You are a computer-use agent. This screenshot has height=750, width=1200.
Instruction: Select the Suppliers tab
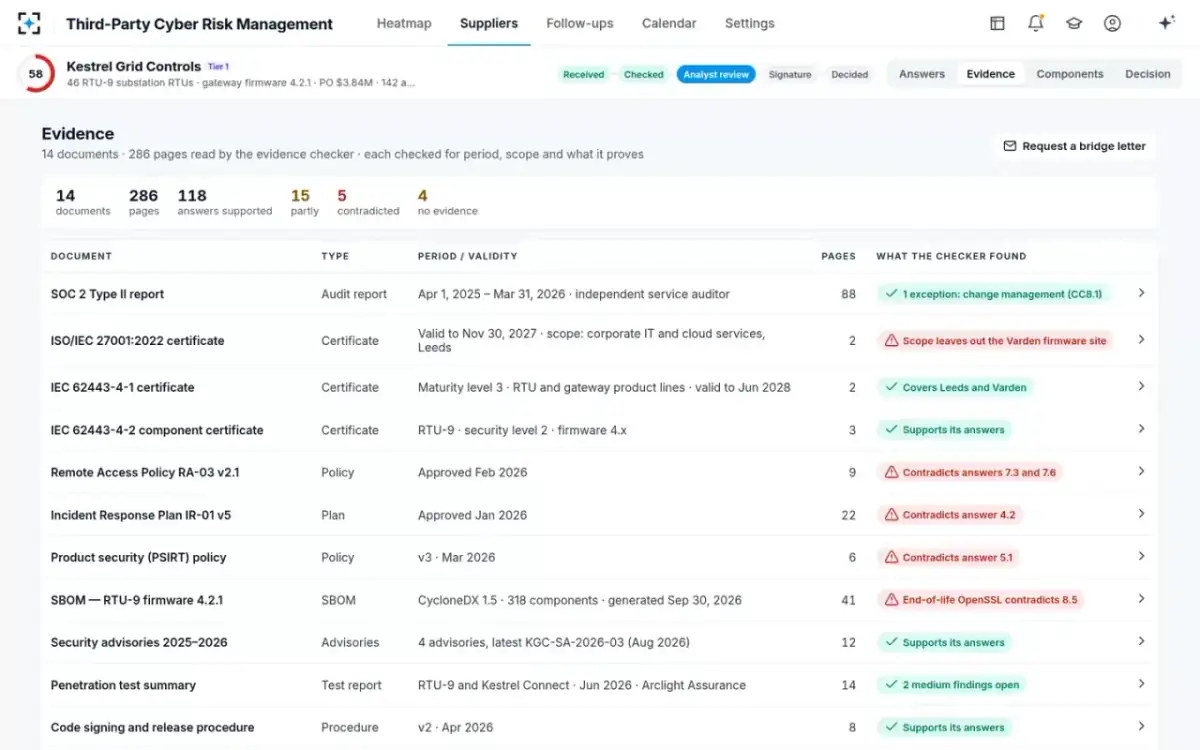(x=489, y=23)
